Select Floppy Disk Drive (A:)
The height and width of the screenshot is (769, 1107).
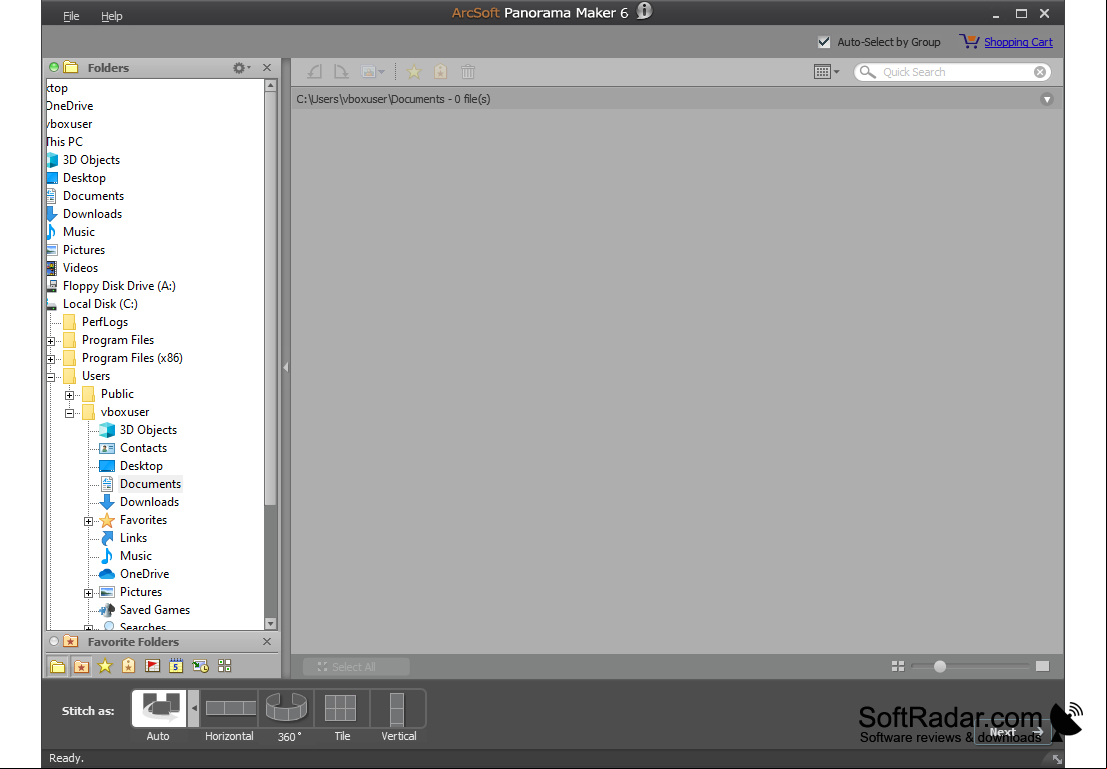coord(119,285)
